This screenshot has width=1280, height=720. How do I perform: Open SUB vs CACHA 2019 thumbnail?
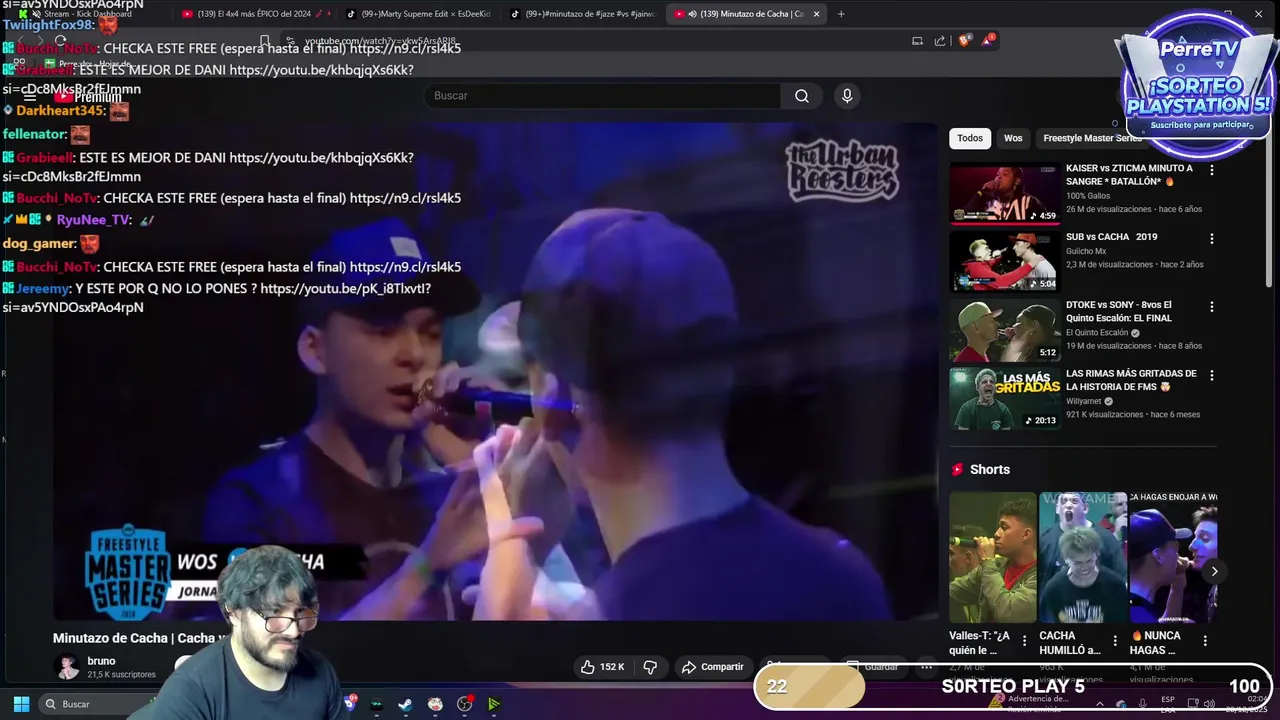click(1004, 261)
